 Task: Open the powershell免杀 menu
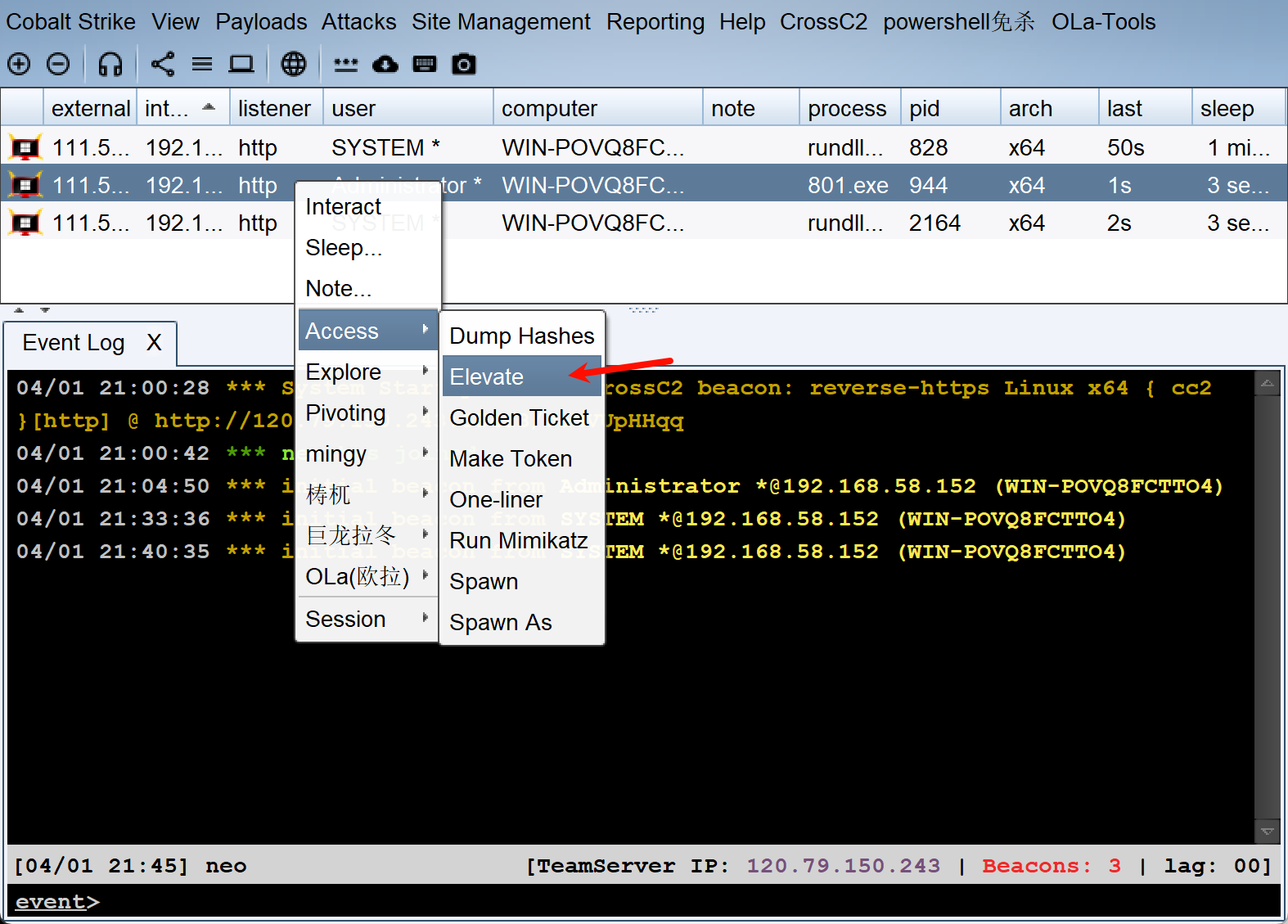point(959,22)
